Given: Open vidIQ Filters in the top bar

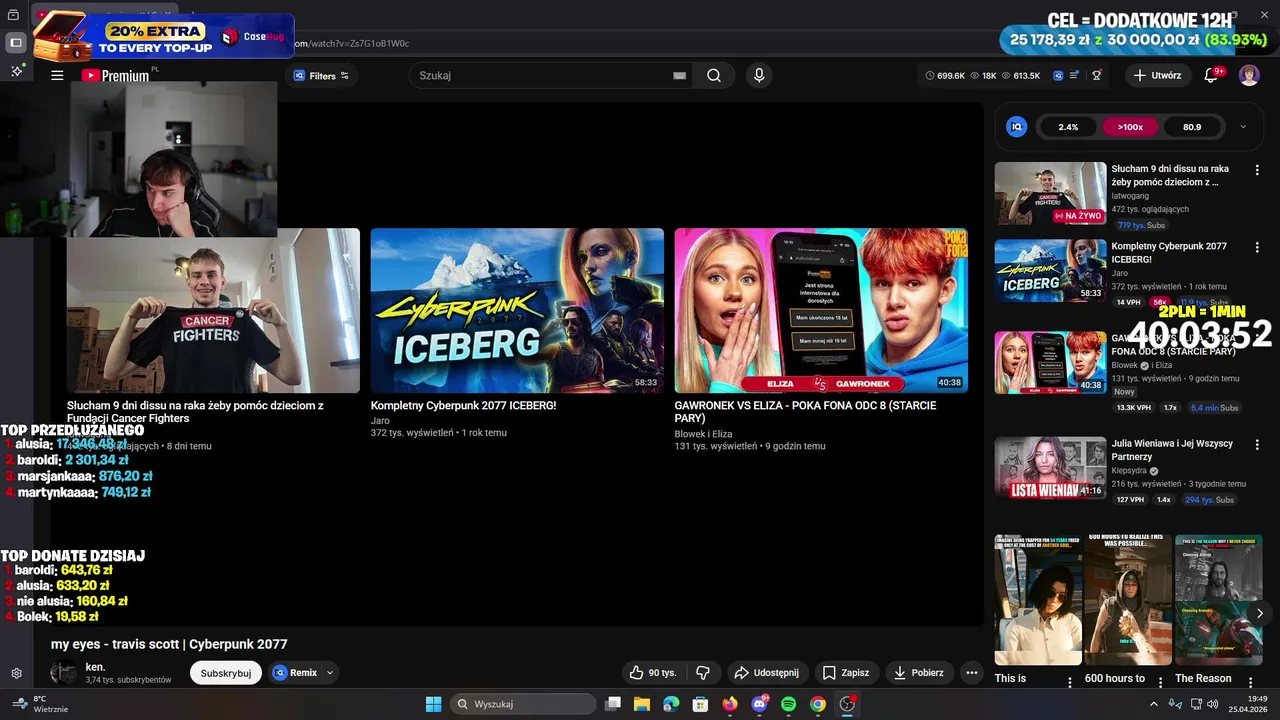Looking at the screenshot, I should [321, 75].
